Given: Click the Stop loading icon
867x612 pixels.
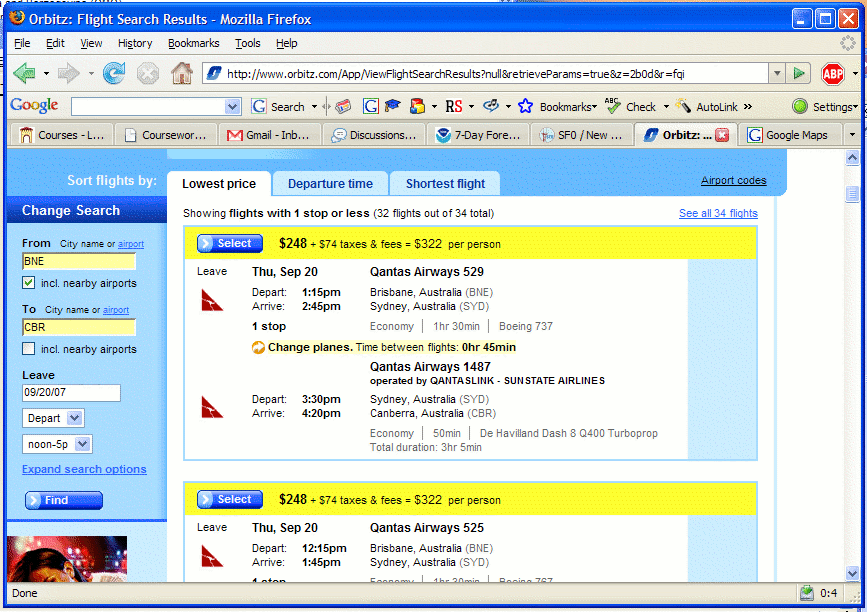Looking at the screenshot, I should click(148, 73).
